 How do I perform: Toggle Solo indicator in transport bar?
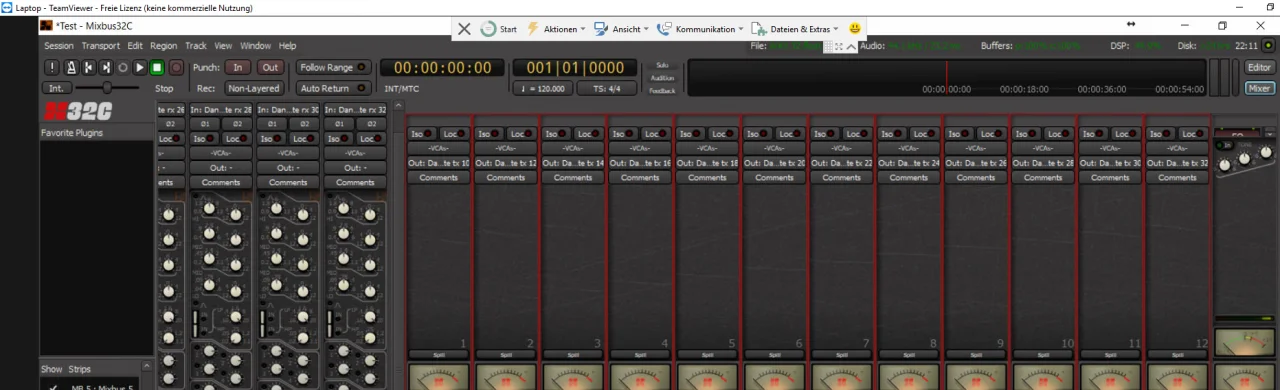662,65
